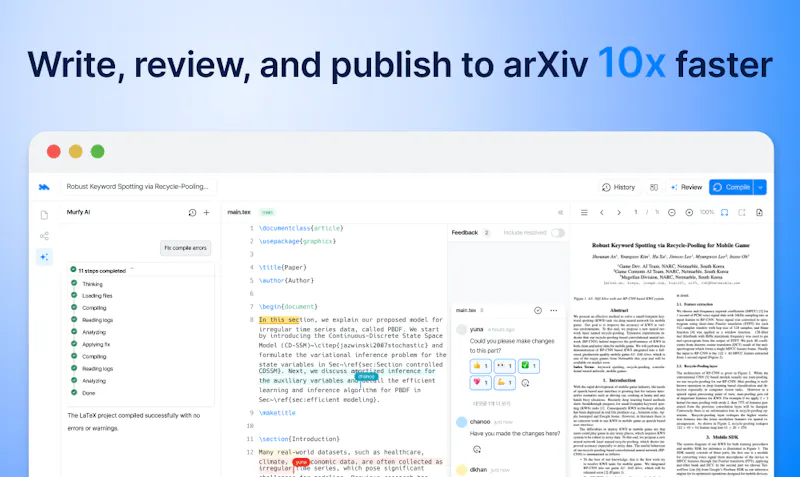Click the PDF paper title heading

(670, 245)
